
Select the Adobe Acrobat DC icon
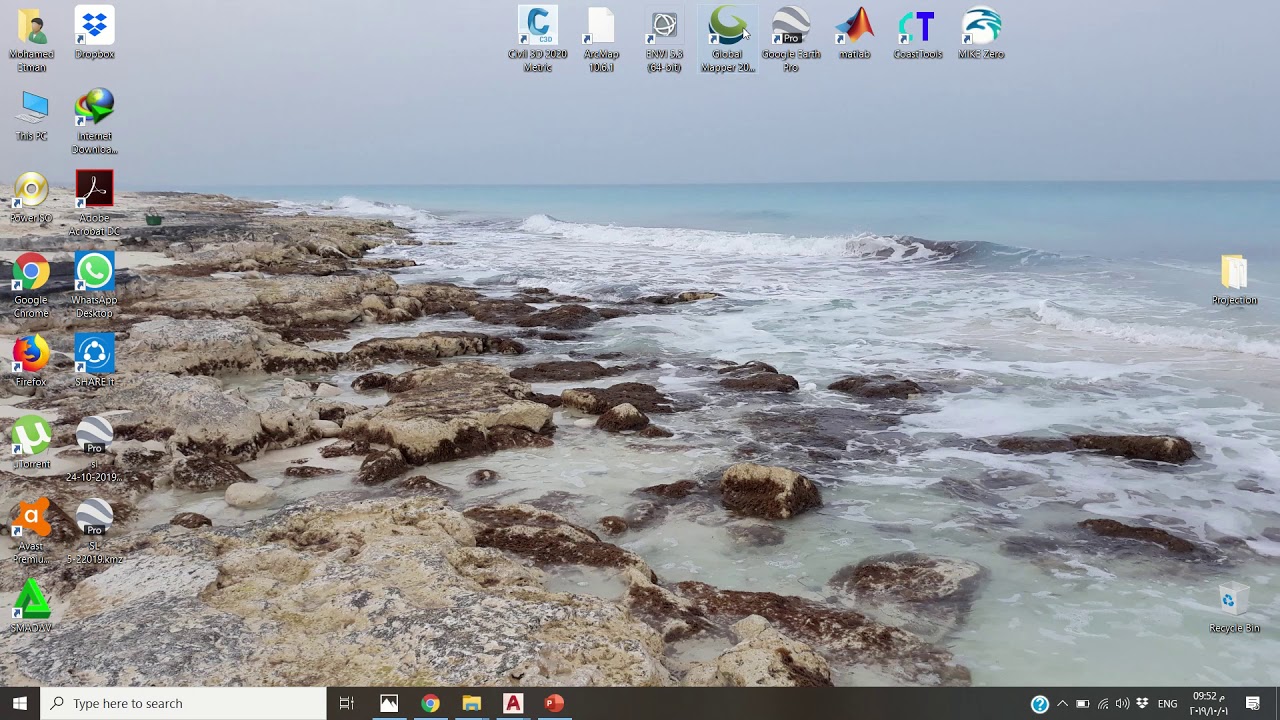pyautogui.click(x=94, y=204)
